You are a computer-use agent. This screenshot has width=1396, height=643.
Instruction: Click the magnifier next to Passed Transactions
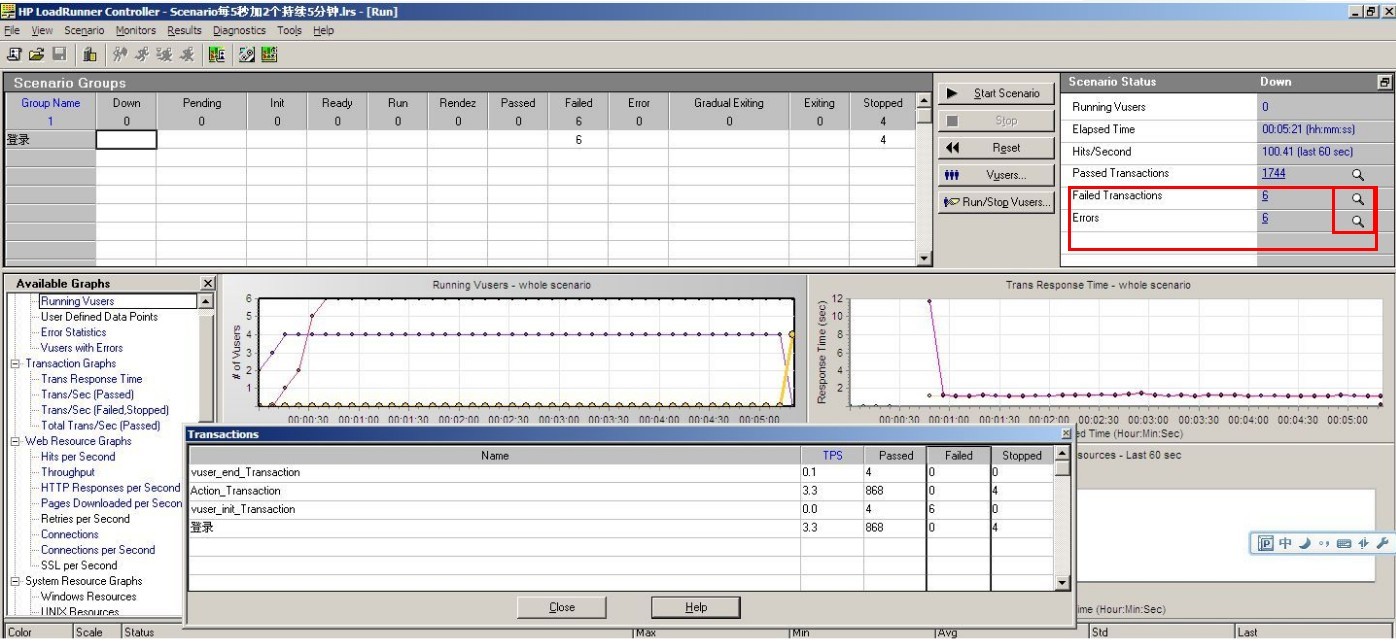tap(1357, 175)
